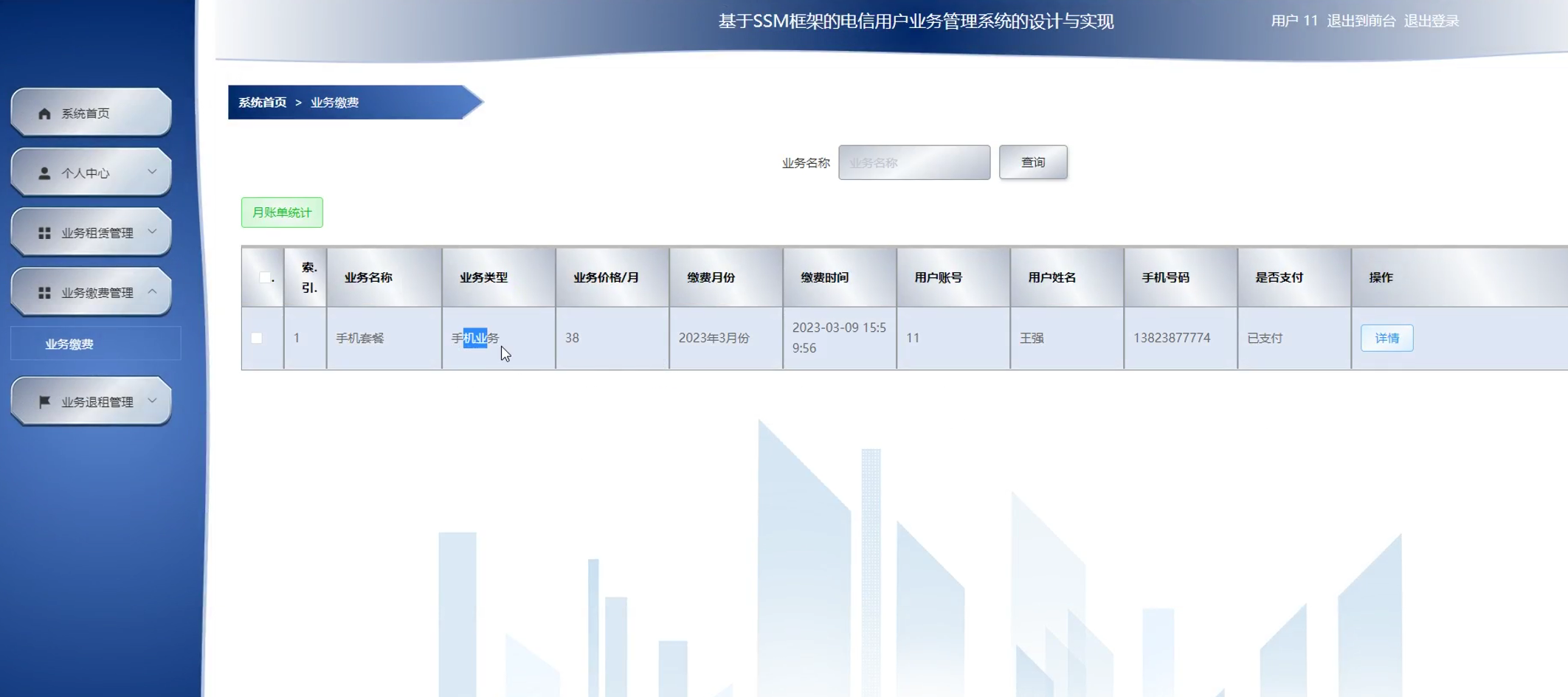Click the 退出到前台 link
Viewport: 1568px width, 697px height.
click(1361, 21)
